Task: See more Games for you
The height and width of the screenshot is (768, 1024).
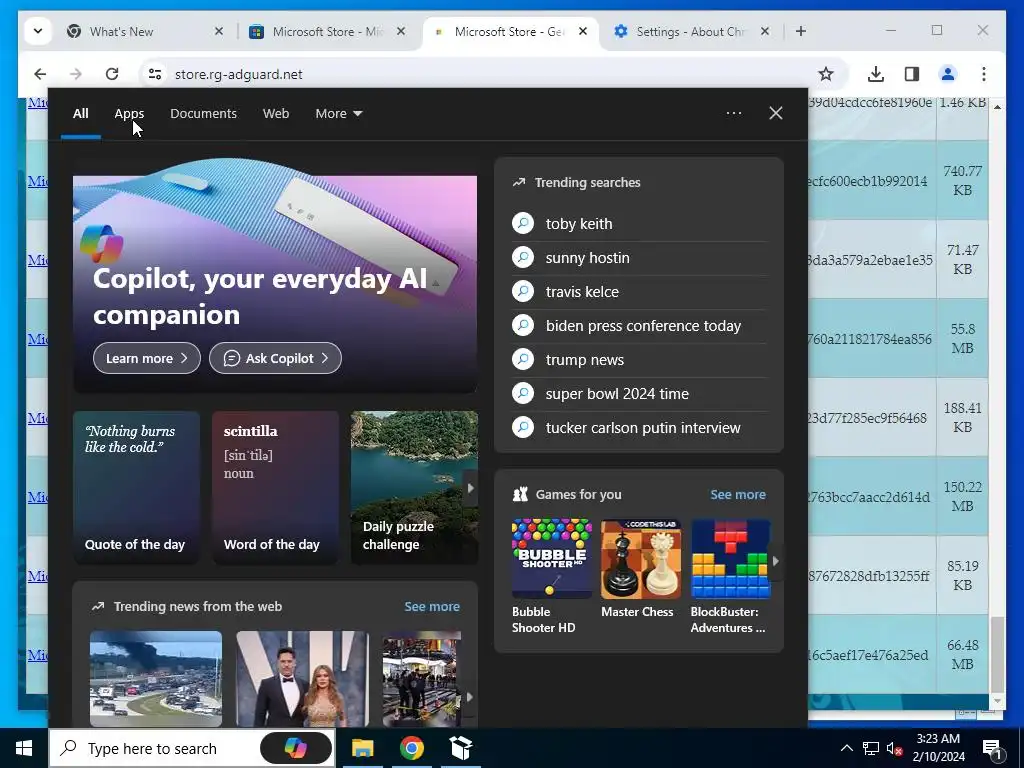Action: coord(738,494)
